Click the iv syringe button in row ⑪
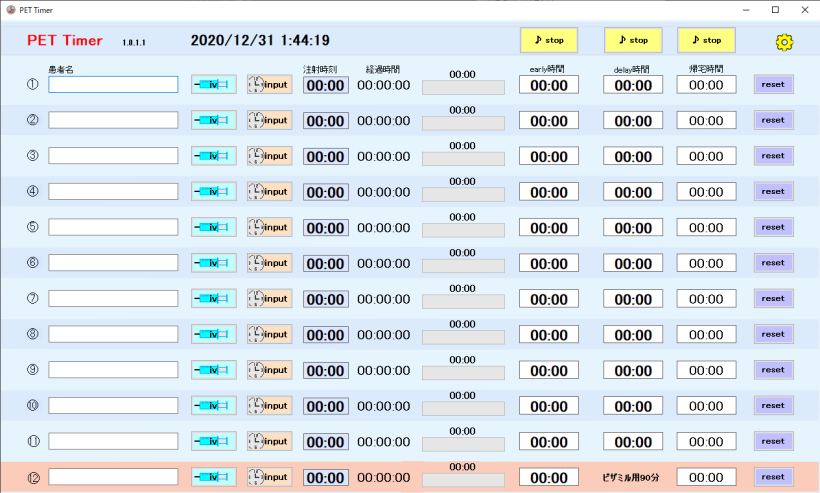Viewport: 820px width, 493px height. tap(213, 441)
